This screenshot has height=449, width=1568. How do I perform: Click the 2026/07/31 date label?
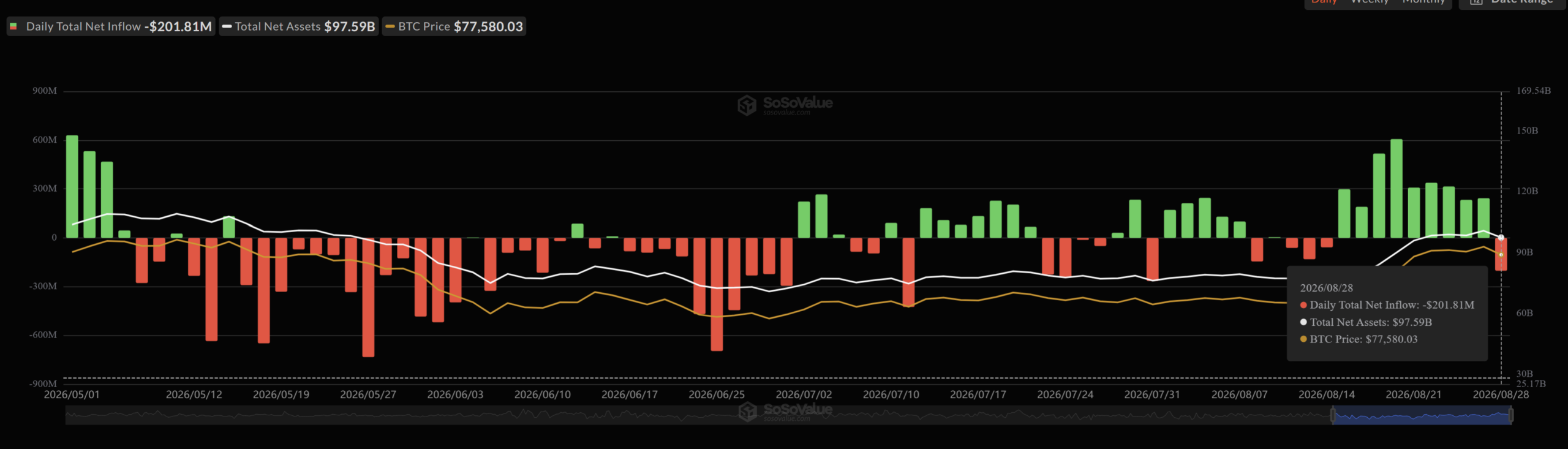tap(1152, 394)
